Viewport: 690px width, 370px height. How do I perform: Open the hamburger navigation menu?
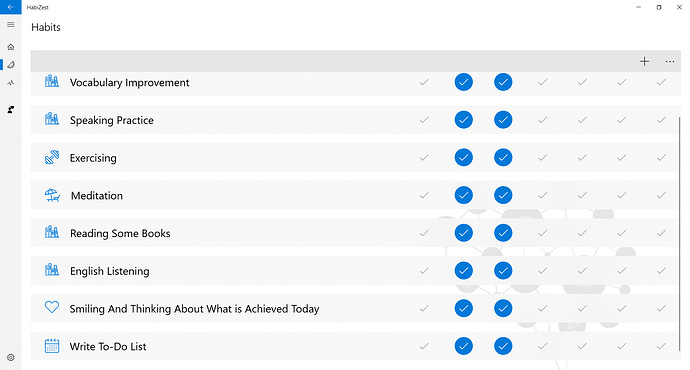(11, 25)
